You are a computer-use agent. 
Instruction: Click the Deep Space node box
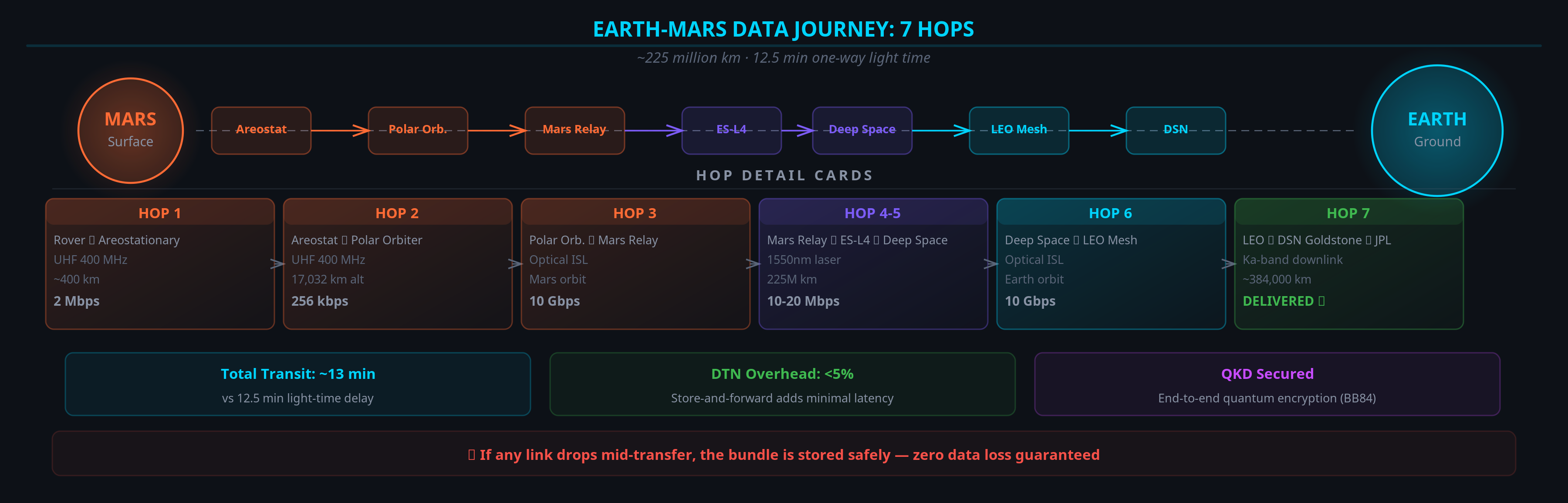(x=862, y=130)
